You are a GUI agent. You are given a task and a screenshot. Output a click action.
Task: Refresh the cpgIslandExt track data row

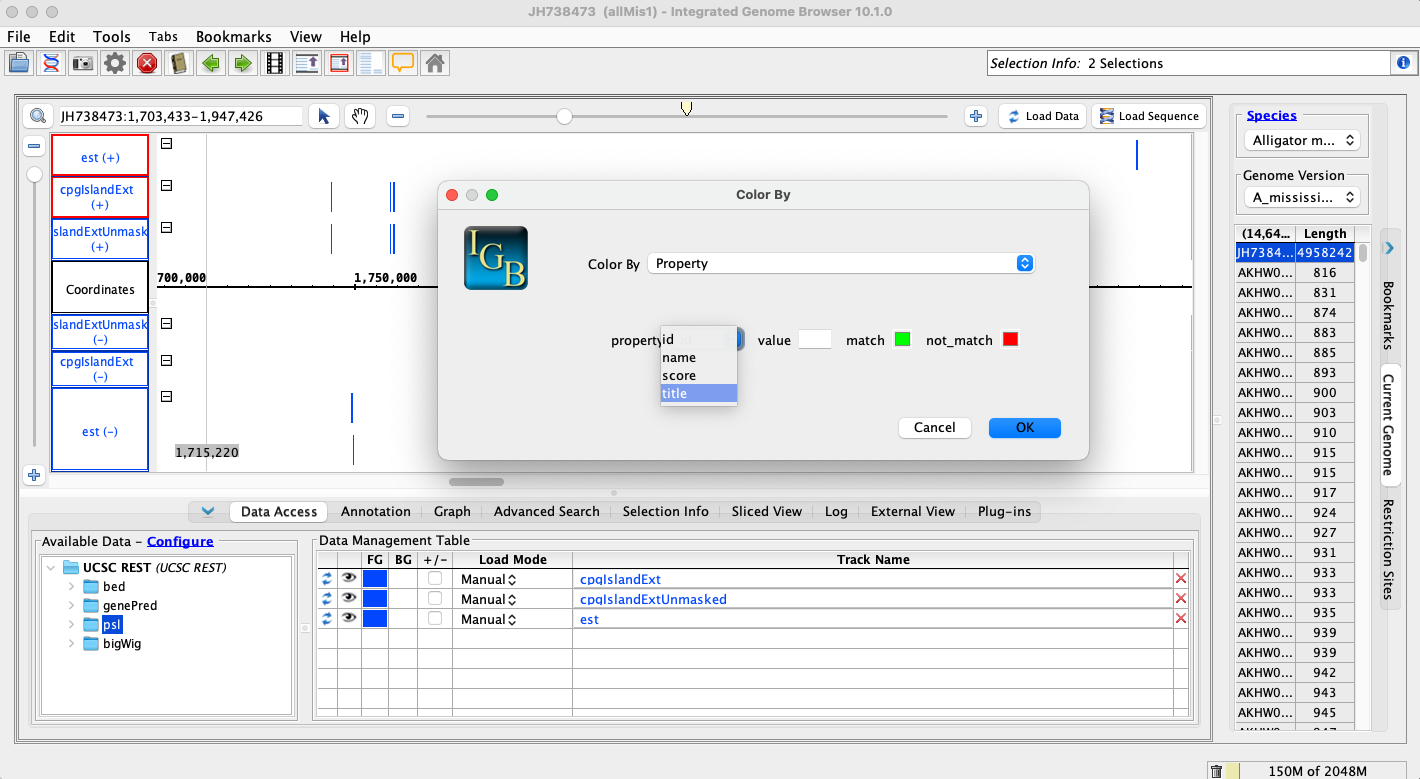click(327, 579)
